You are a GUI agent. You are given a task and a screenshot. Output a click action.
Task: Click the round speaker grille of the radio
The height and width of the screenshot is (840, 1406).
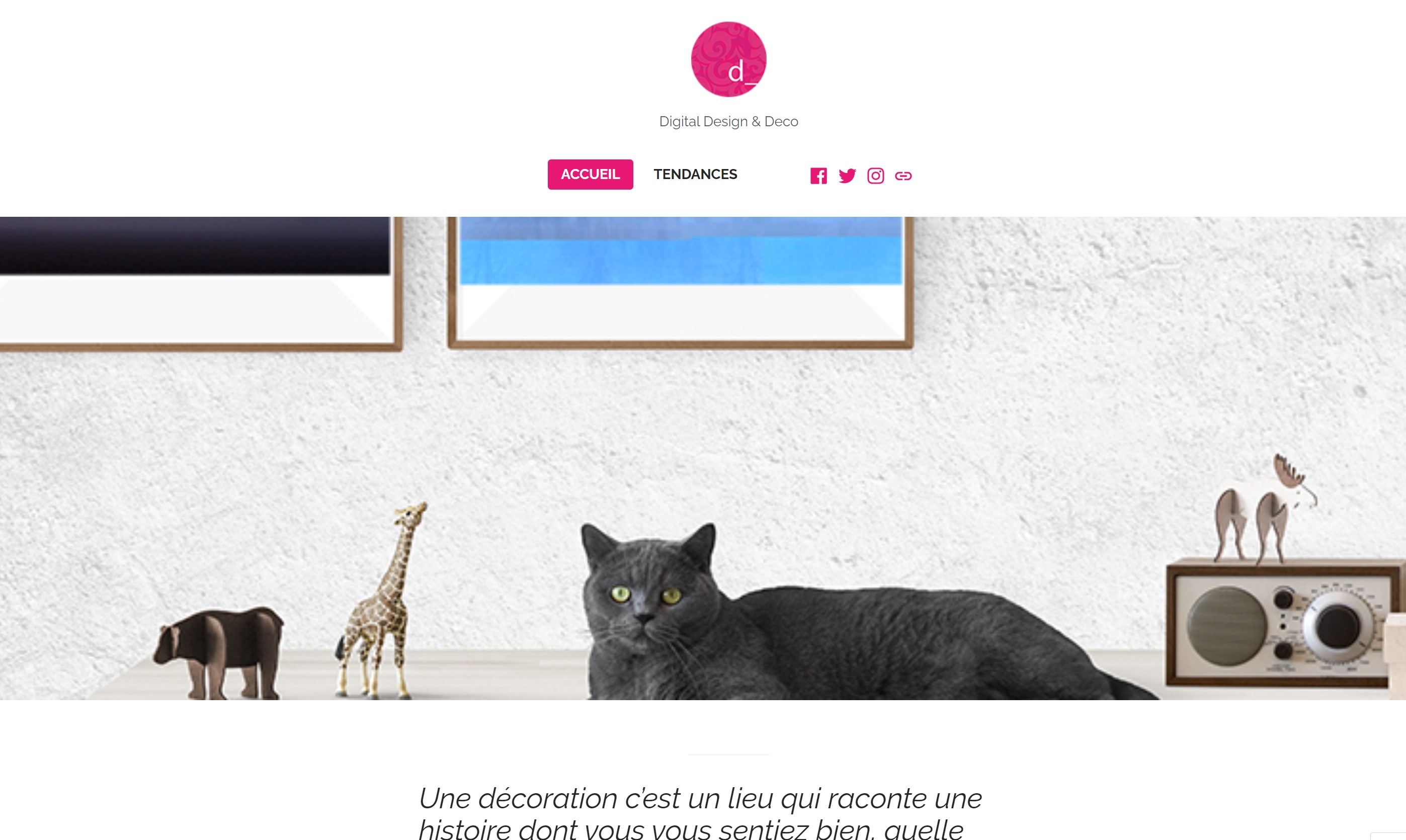pyautogui.click(x=1226, y=626)
